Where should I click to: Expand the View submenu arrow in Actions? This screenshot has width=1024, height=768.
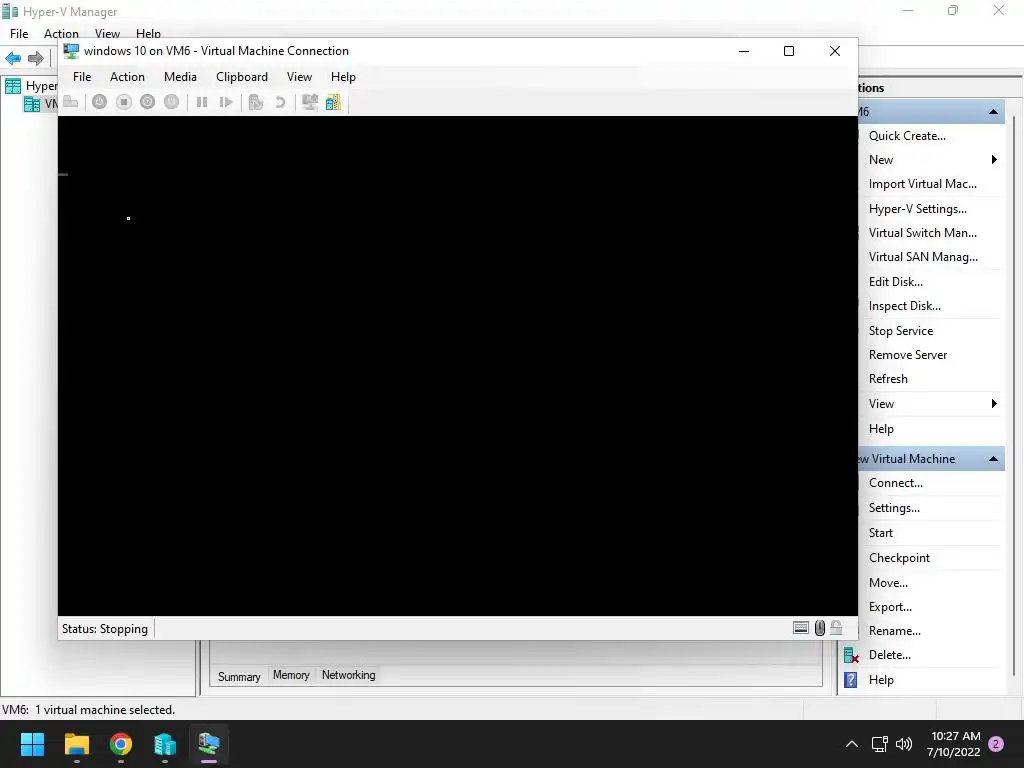coord(994,404)
